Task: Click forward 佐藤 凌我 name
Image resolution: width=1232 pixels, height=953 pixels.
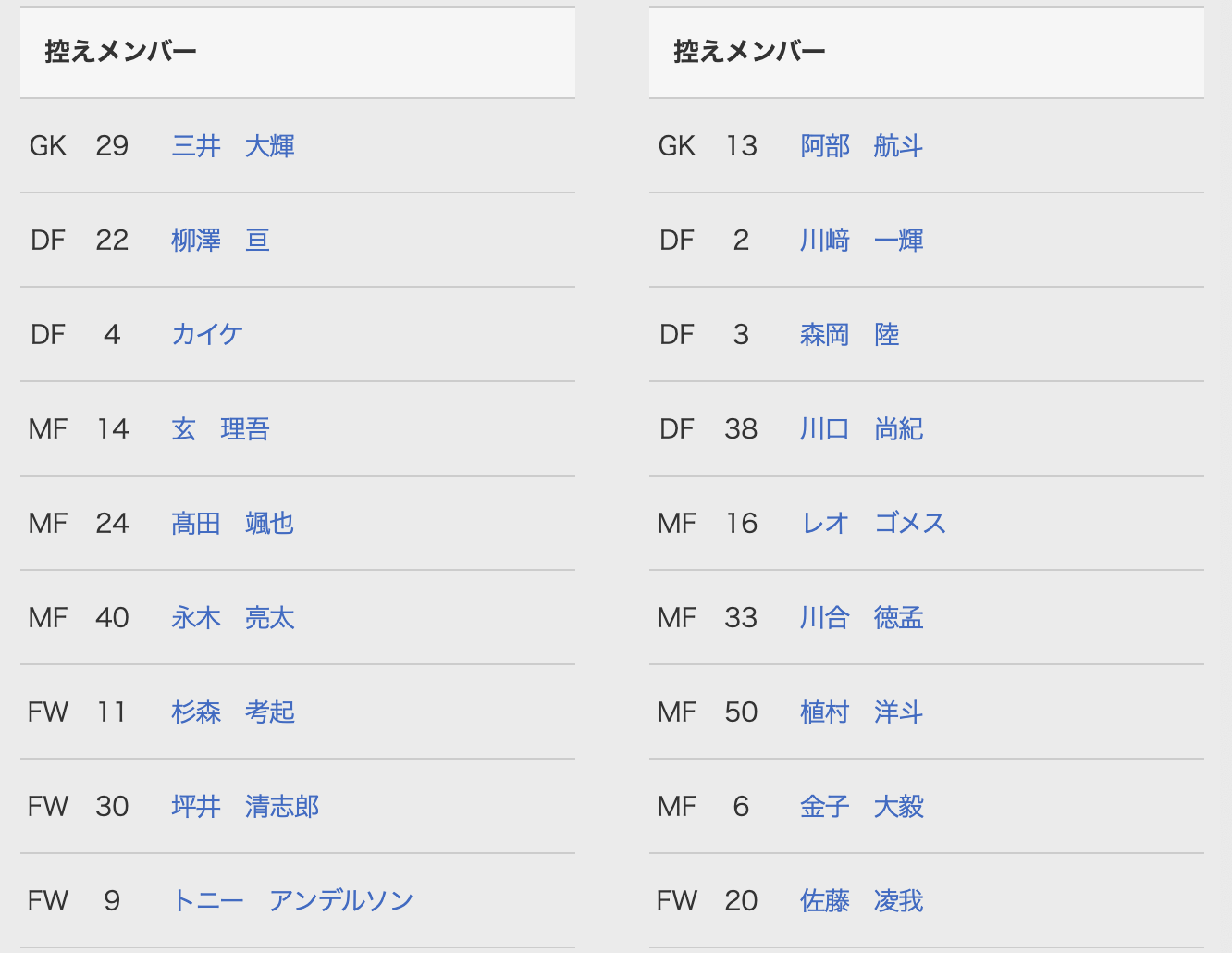Action: click(861, 901)
